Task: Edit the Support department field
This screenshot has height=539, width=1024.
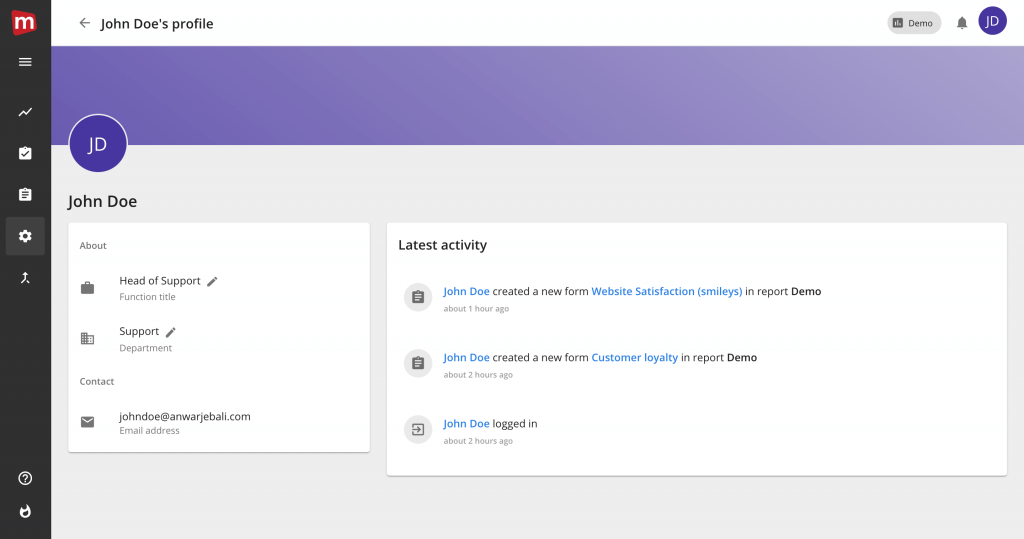Action: pyautogui.click(x=171, y=332)
